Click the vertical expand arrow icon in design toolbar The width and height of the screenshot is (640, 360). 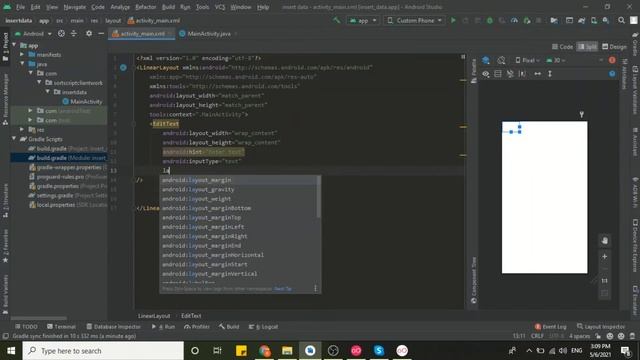pyautogui.click(x=550, y=74)
